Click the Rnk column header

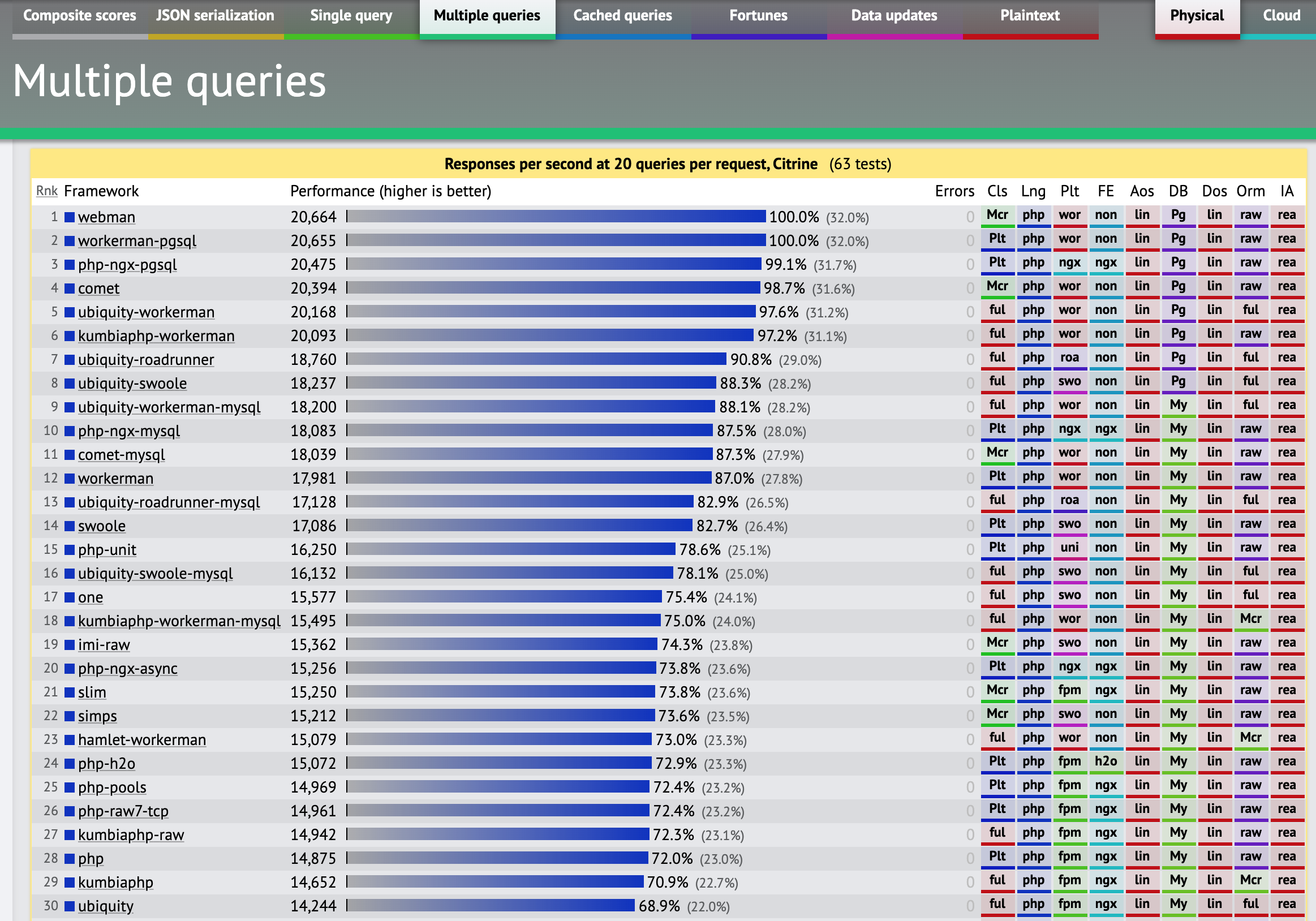pyautogui.click(x=47, y=191)
